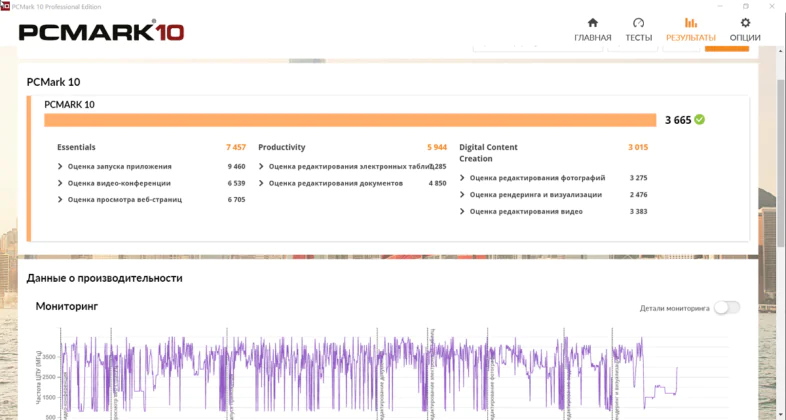This screenshot has height=420, width=786.
Task: Open the ГЛАВНАЯ home tab
Action: (593, 30)
